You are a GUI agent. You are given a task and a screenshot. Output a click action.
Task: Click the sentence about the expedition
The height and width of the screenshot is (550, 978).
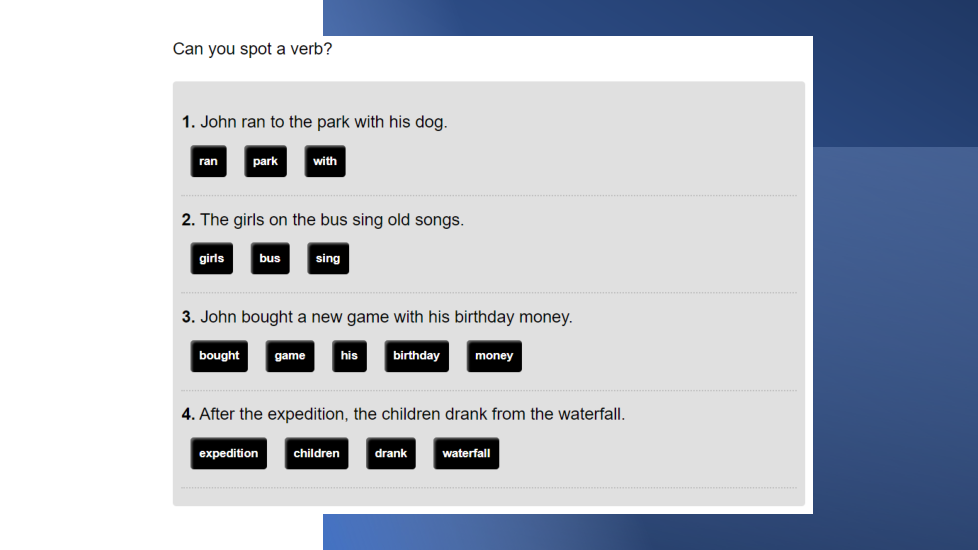tap(411, 414)
